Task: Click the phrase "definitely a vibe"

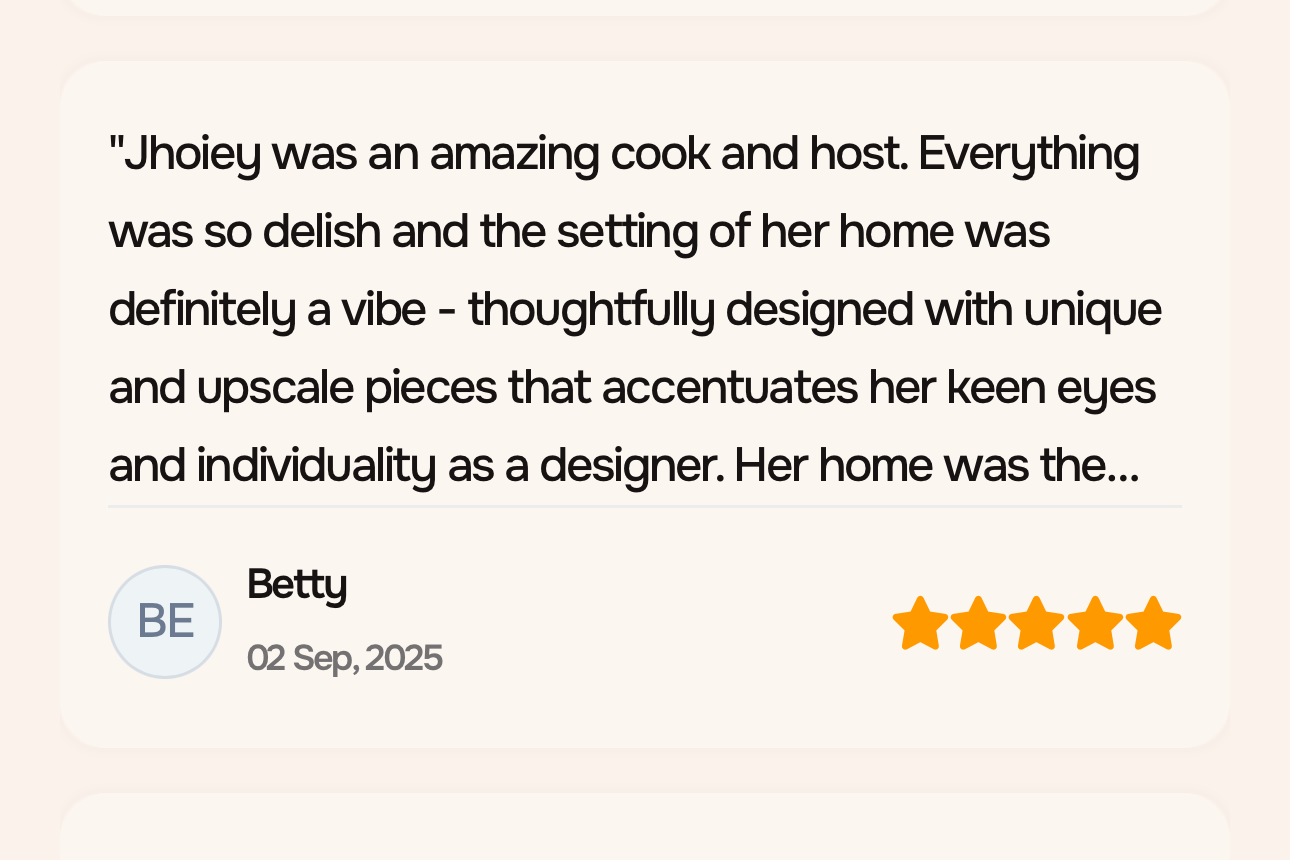Action: pos(267,310)
